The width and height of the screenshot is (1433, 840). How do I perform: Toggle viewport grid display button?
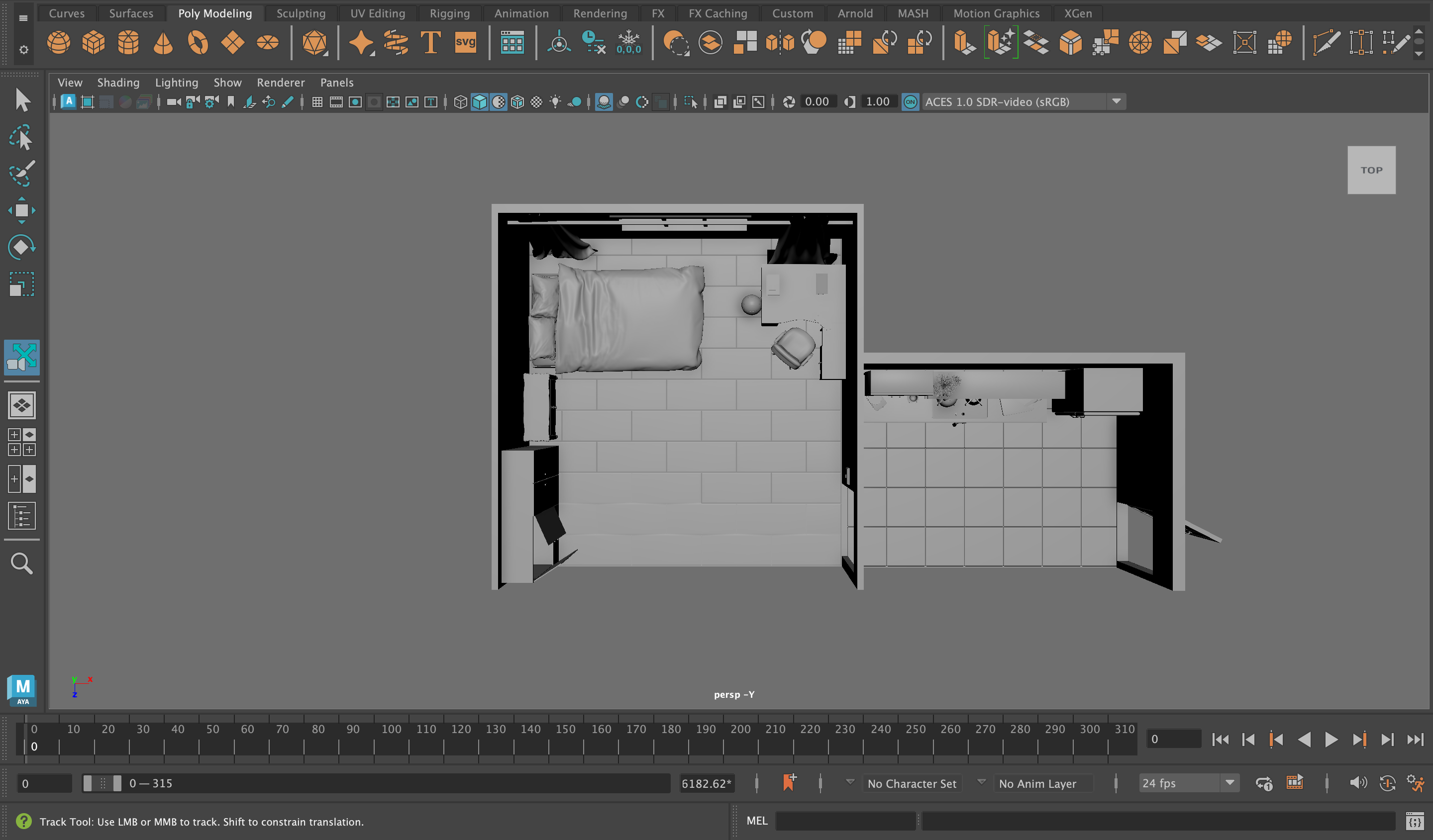[x=317, y=102]
